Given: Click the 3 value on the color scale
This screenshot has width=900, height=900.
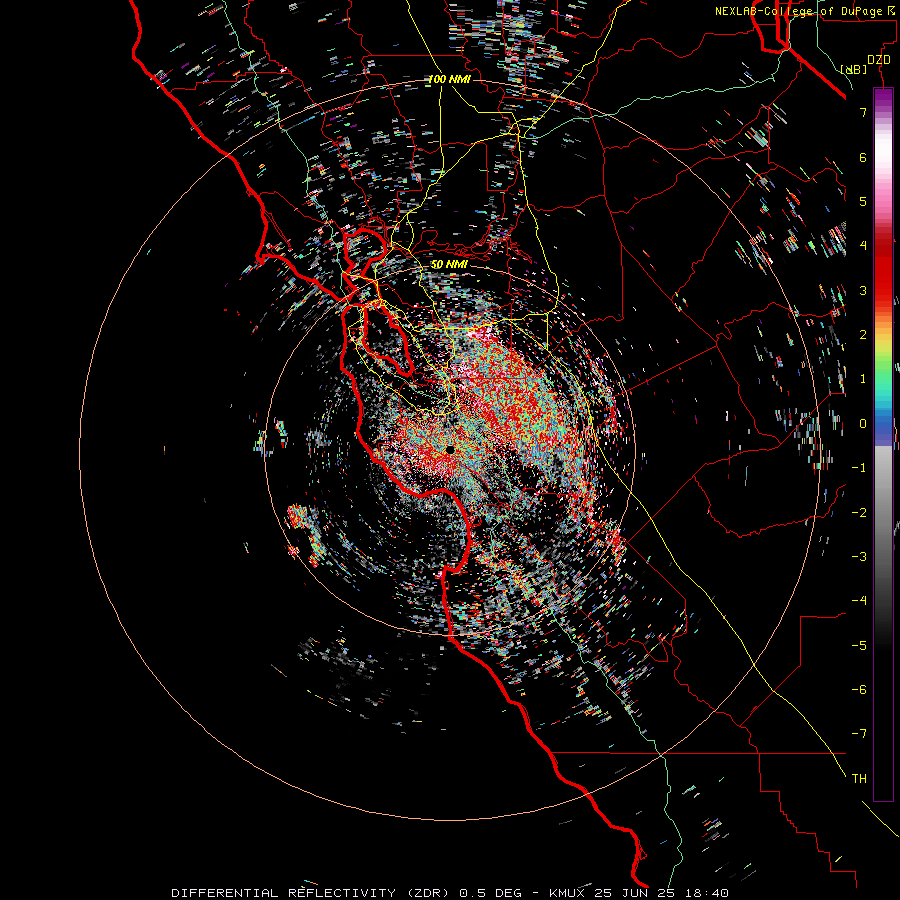Looking at the screenshot, I should point(863,290).
